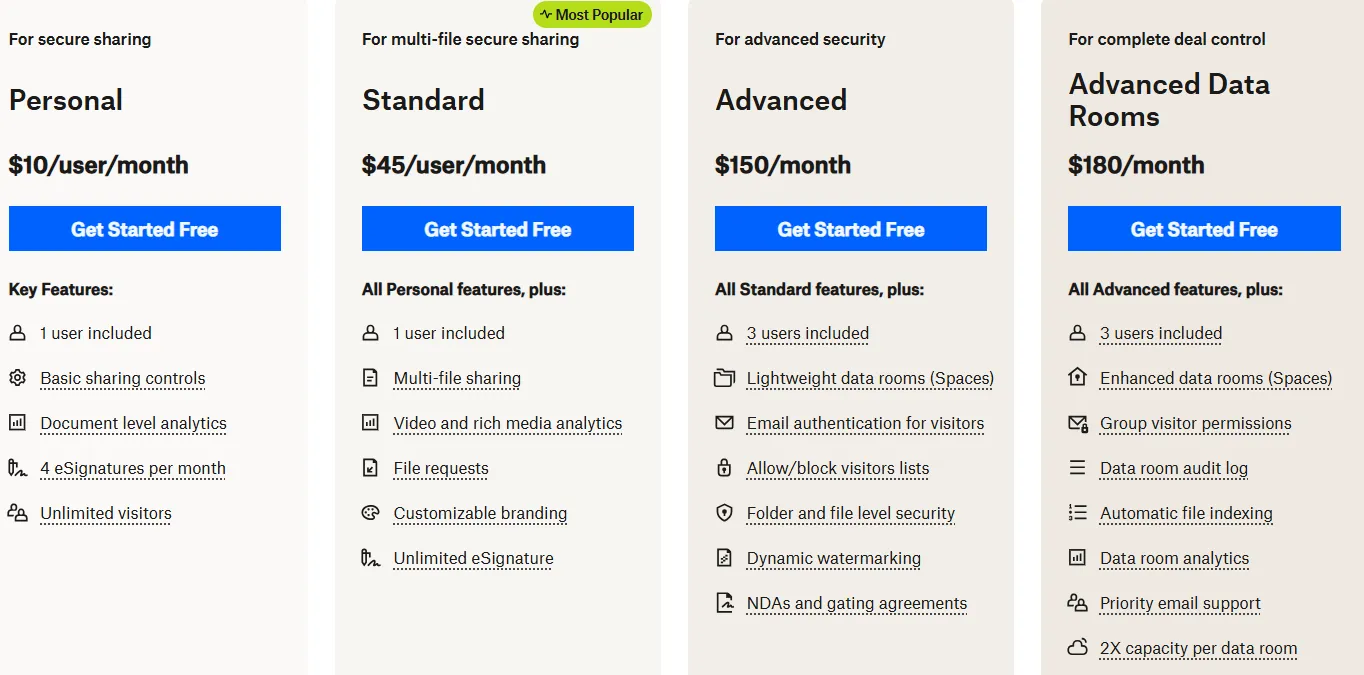Image resolution: width=1364 pixels, height=675 pixels.
Task: Open Group visitor permissions details
Action: point(1195,423)
